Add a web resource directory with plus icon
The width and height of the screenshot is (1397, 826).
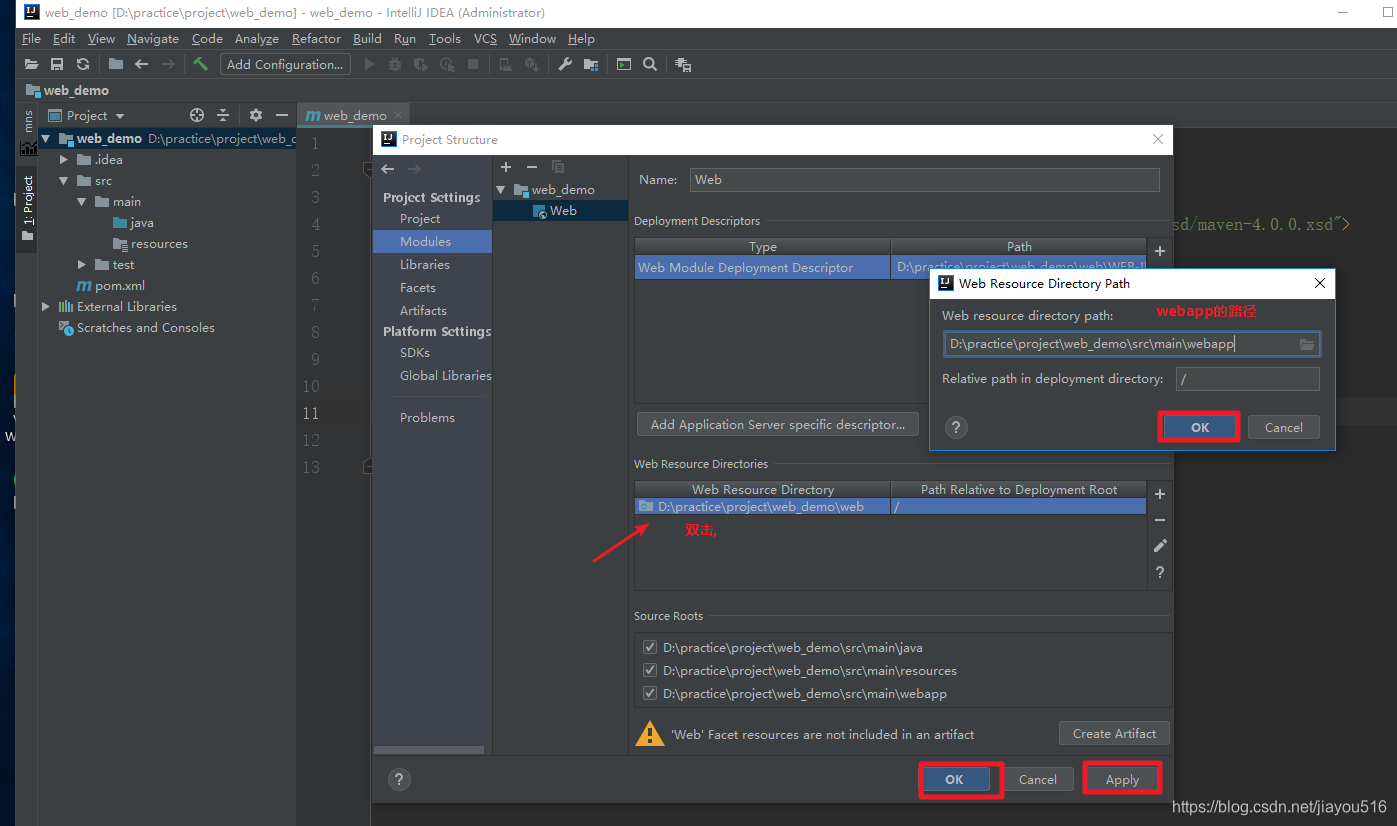(1160, 494)
